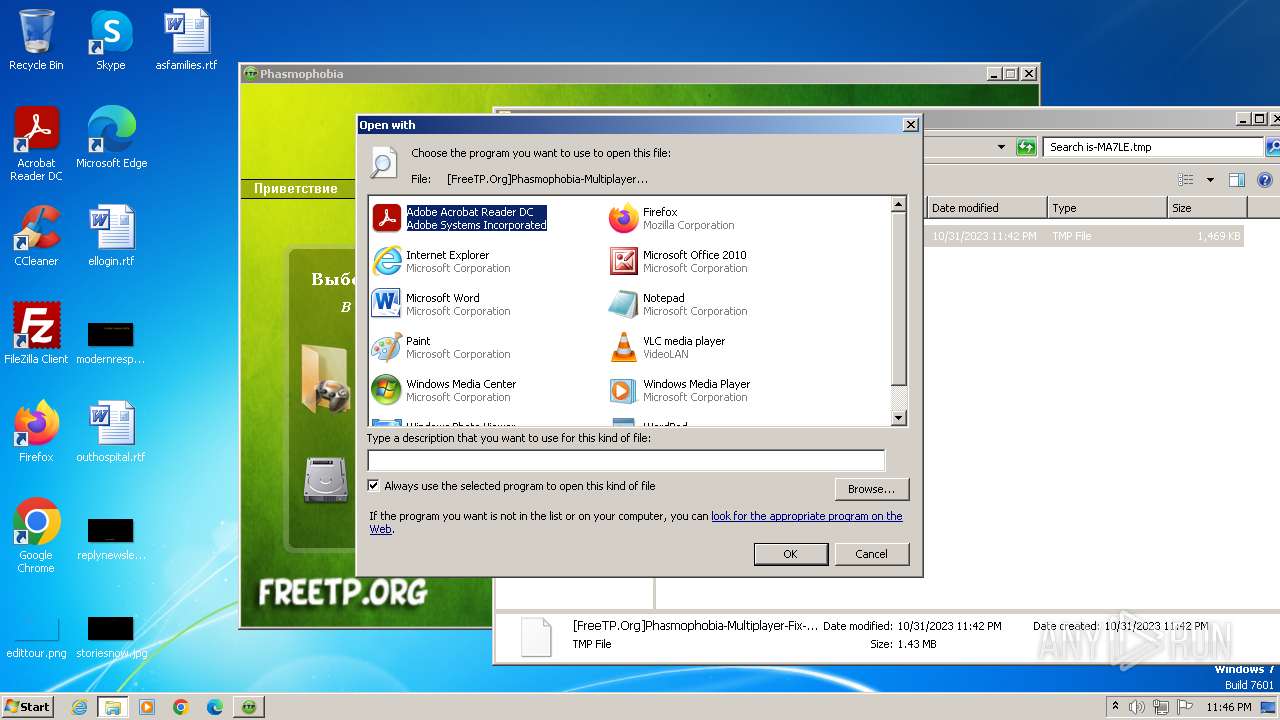Select Firefox desktop shortcut
Image resolution: width=1280 pixels, height=720 pixels.
pyautogui.click(x=36, y=432)
